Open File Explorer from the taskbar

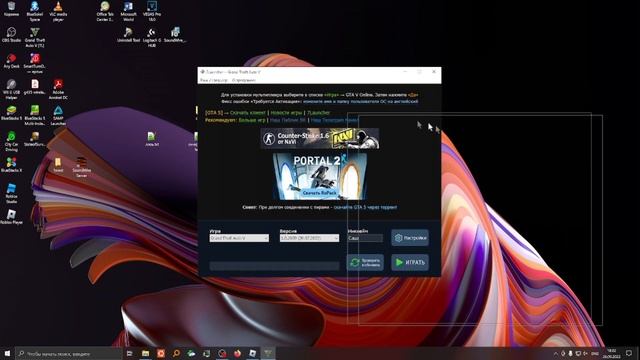[x=145, y=353]
